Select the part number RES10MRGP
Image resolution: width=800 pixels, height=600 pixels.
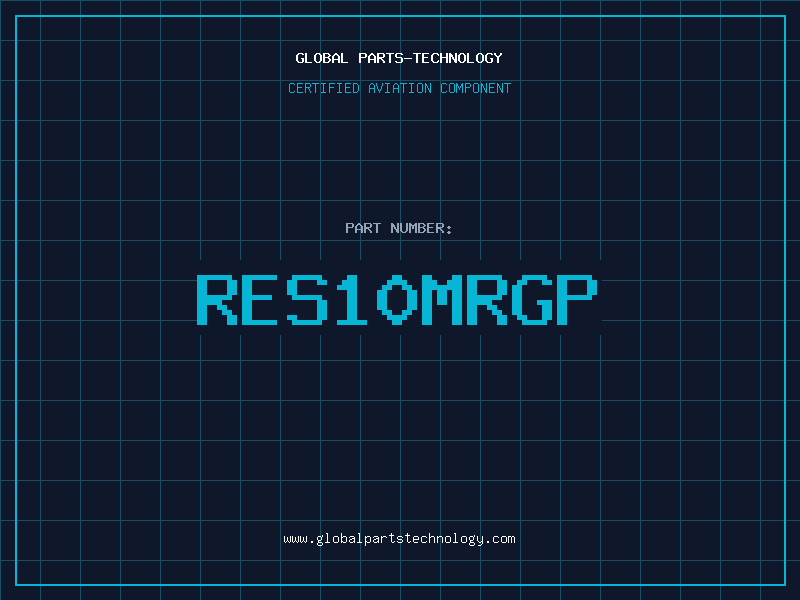(x=397, y=299)
